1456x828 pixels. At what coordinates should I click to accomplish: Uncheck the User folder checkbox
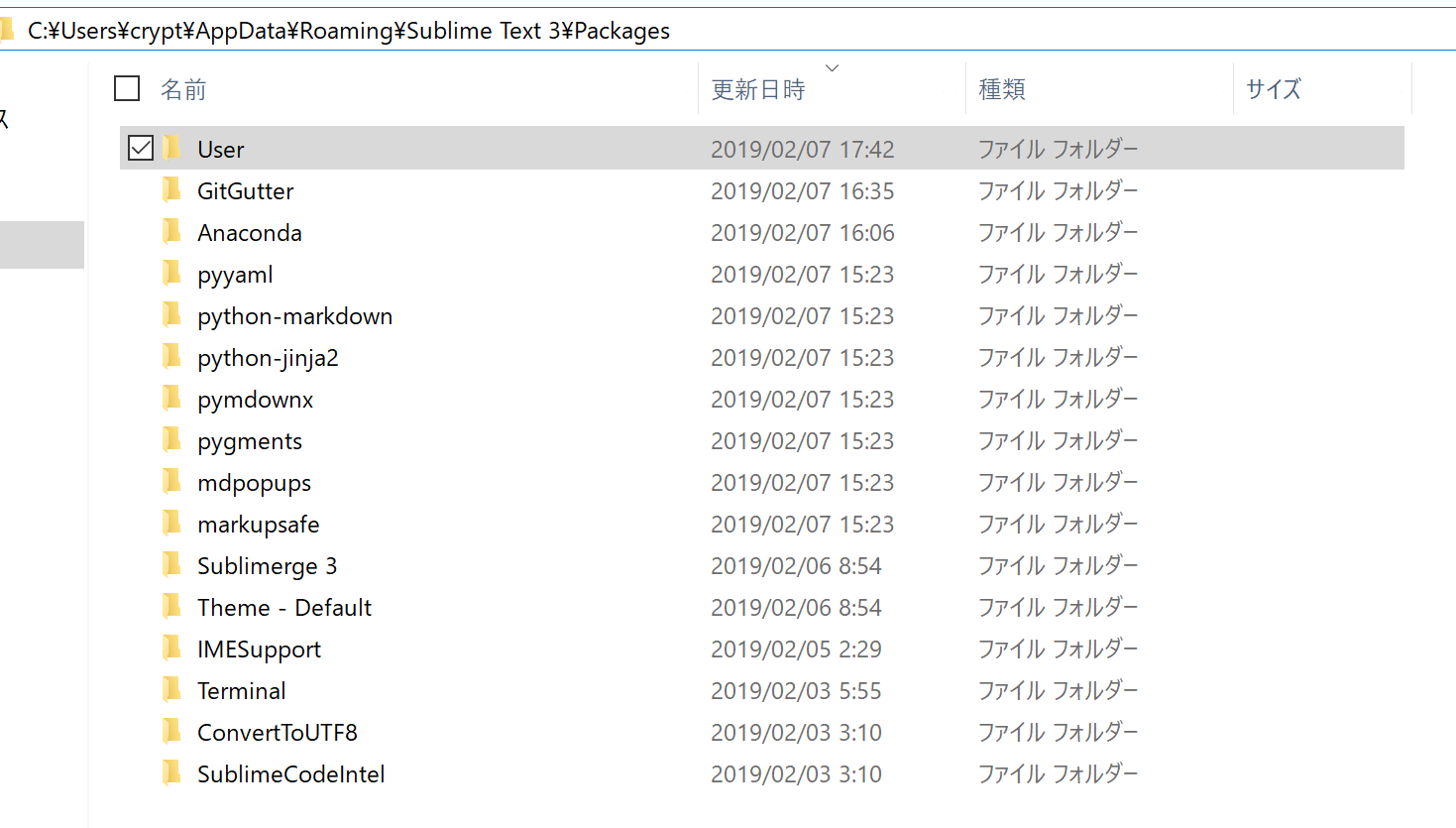pos(141,148)
